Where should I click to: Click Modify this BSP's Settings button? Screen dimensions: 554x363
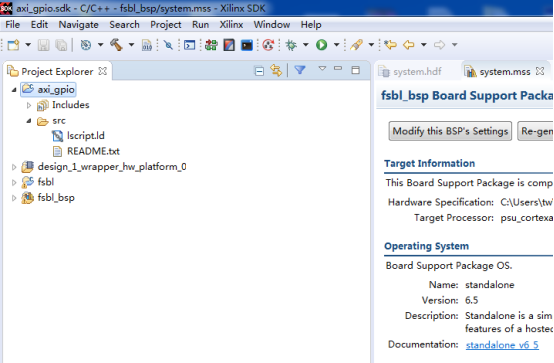(x=450, y=131)
